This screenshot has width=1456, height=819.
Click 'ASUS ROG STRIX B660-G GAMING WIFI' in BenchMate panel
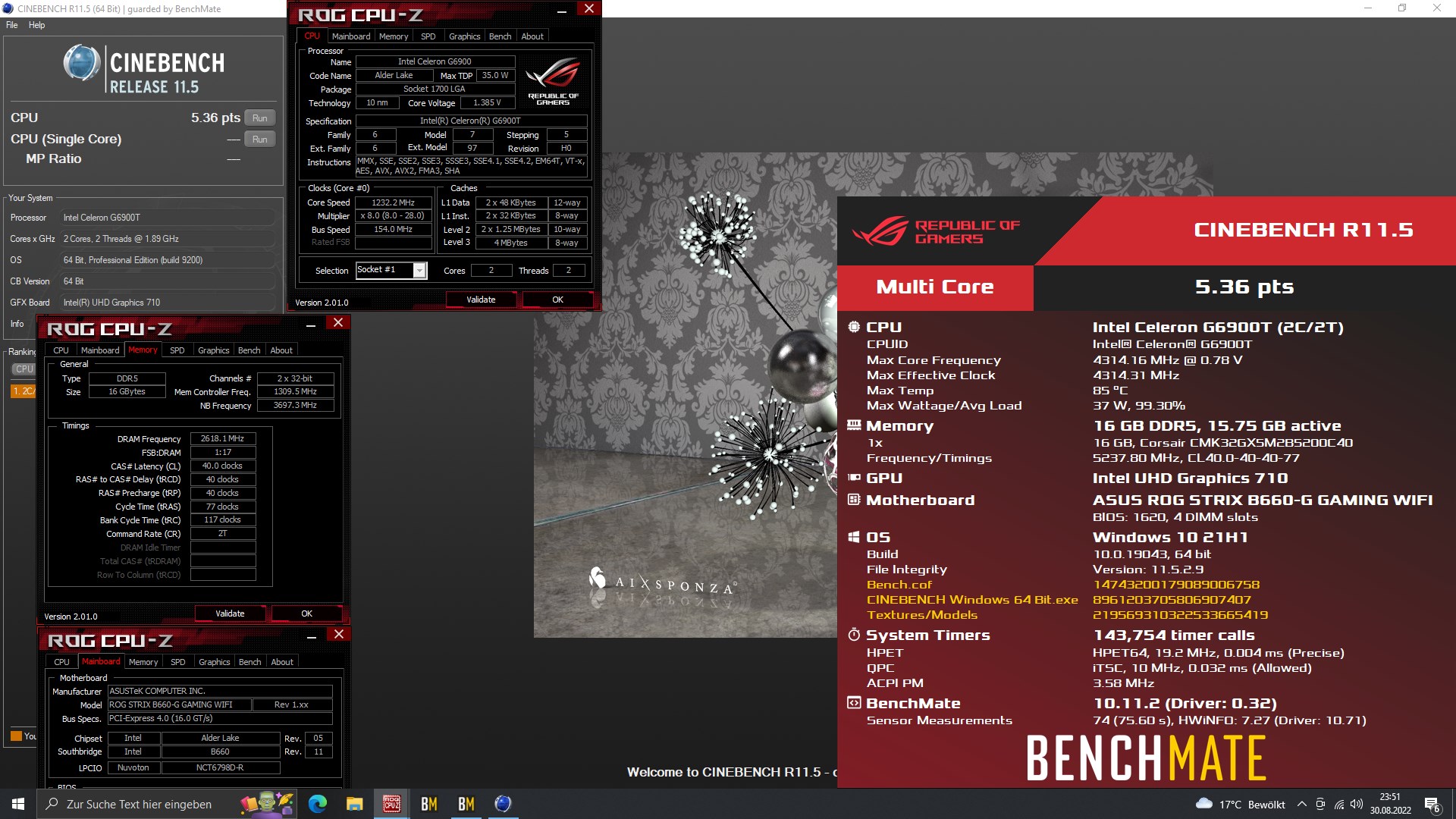[x=1263, y=500]
